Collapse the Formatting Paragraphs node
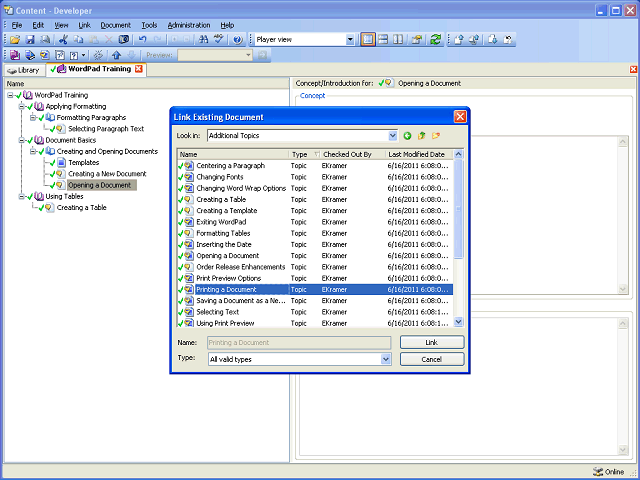This screenshot has height=480, width=640. (x=33, y=118)
